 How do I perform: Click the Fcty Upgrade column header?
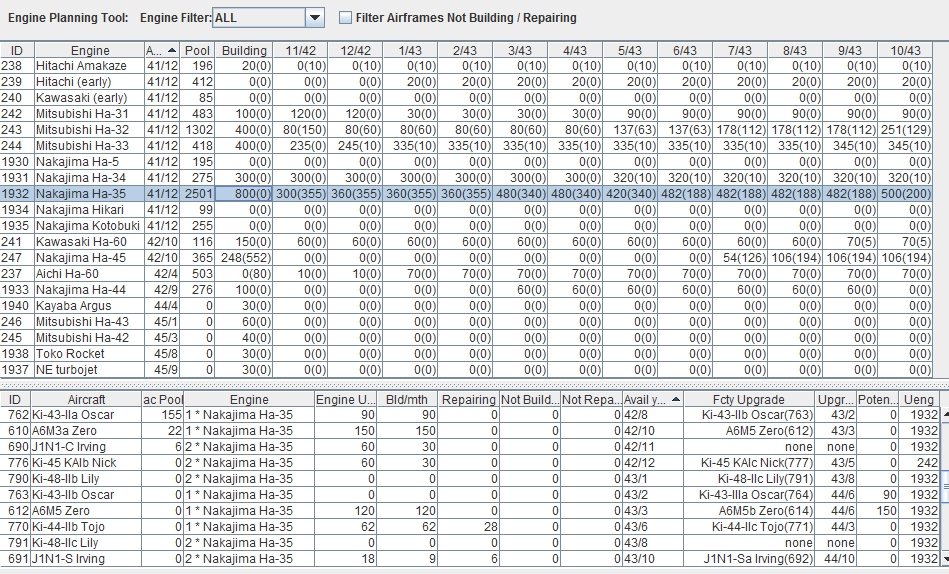(749, 400)
